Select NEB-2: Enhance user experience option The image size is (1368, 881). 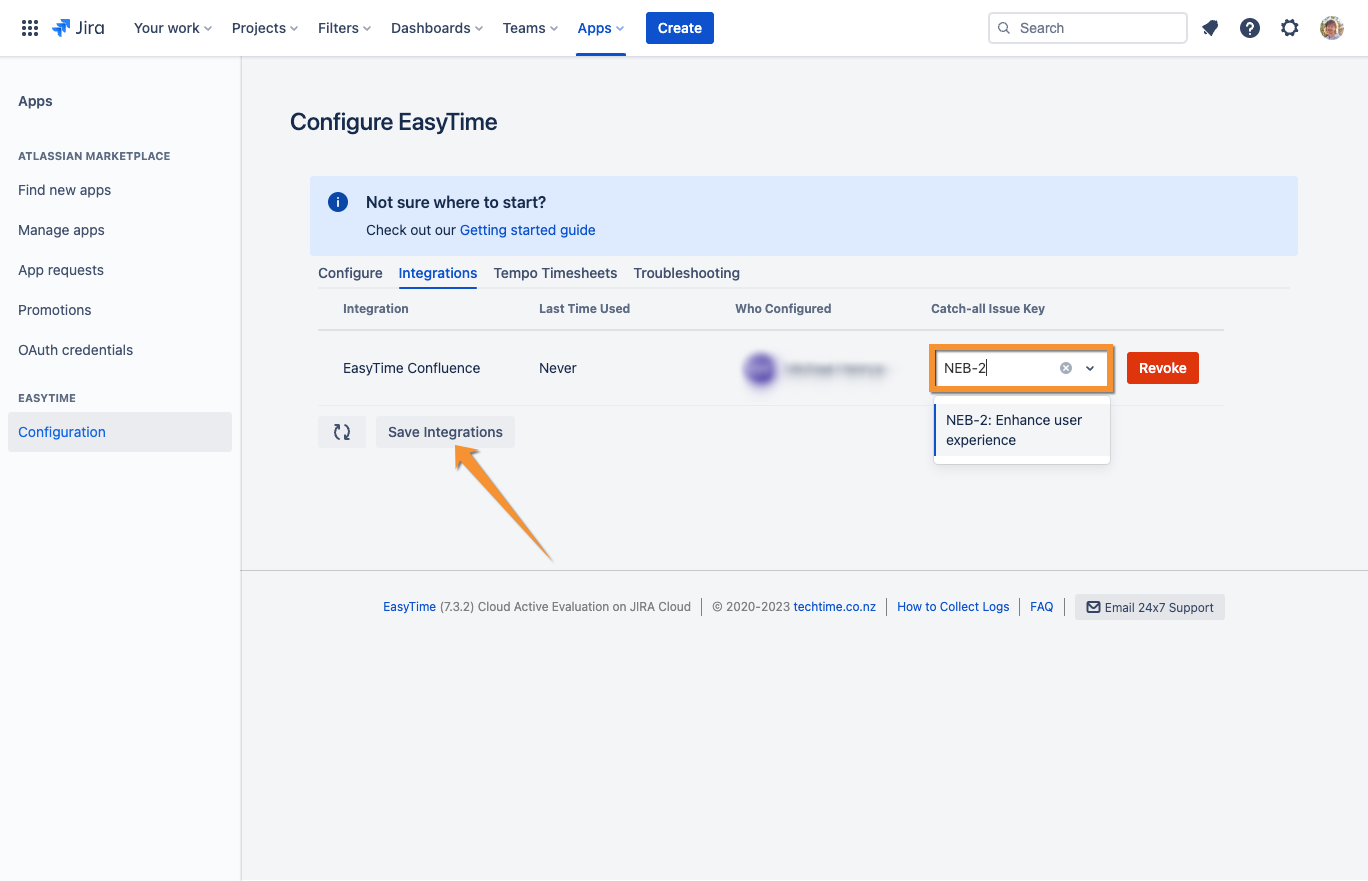[x=1021, y=430]
